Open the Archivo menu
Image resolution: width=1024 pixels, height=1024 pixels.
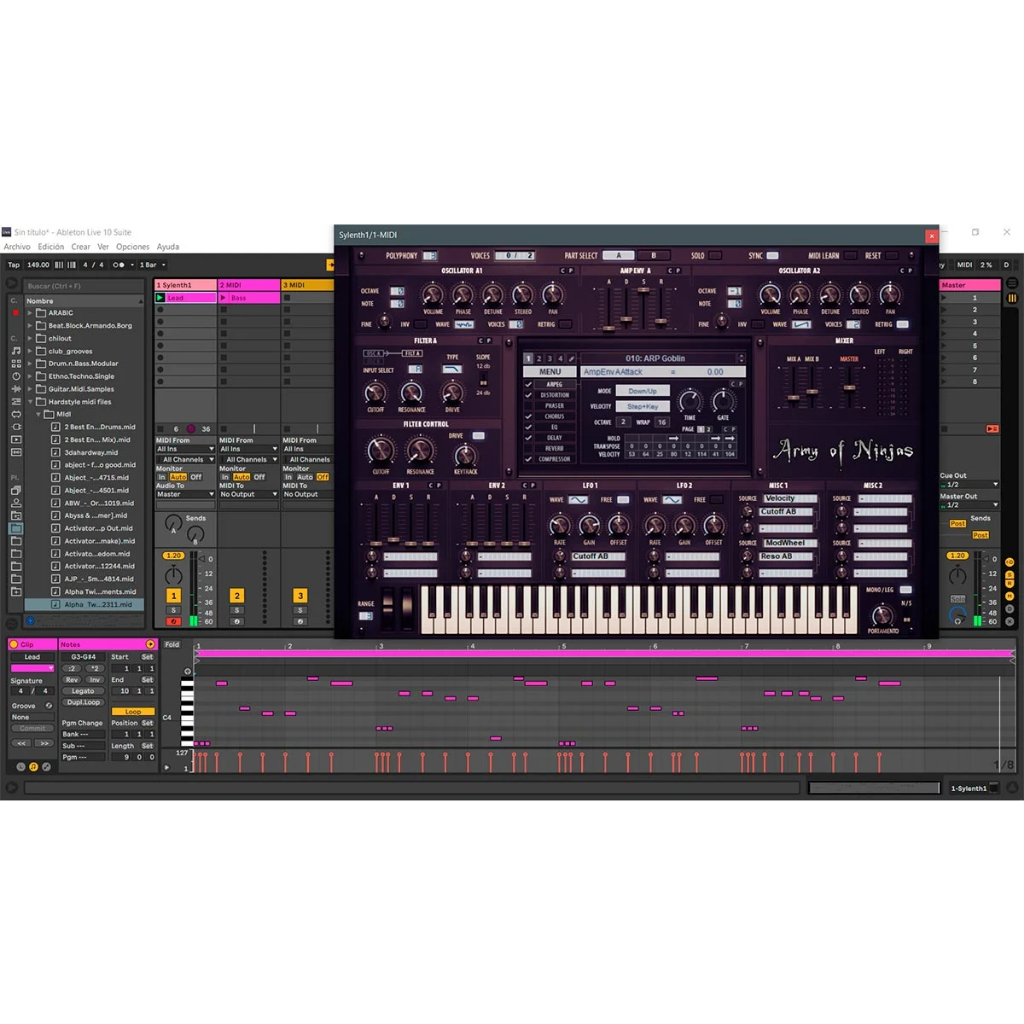17,247
